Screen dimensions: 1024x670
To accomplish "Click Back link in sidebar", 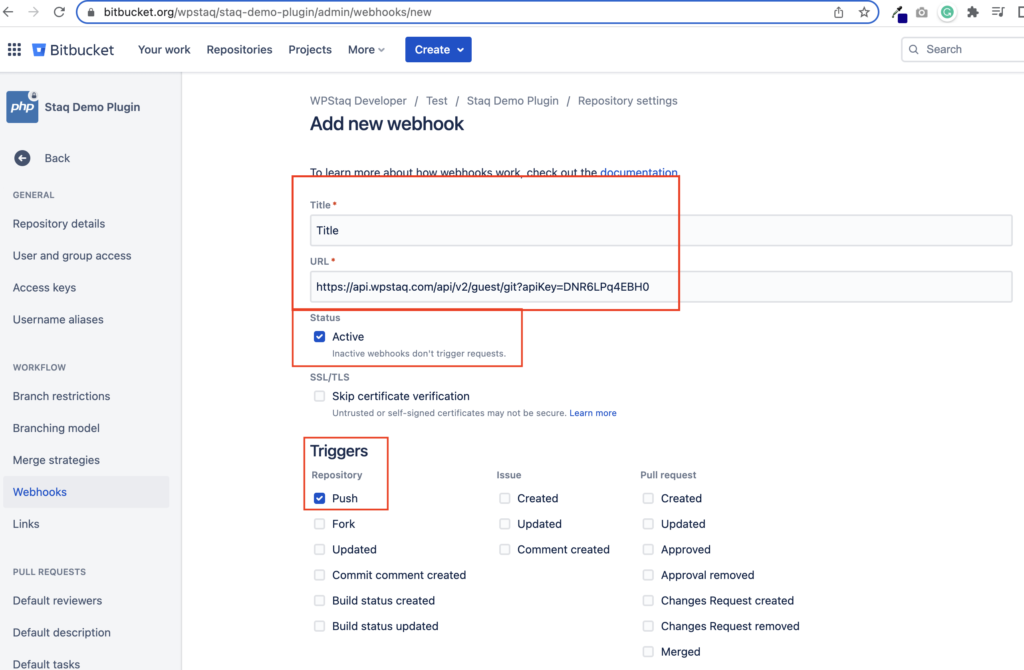I will point(57,158).
